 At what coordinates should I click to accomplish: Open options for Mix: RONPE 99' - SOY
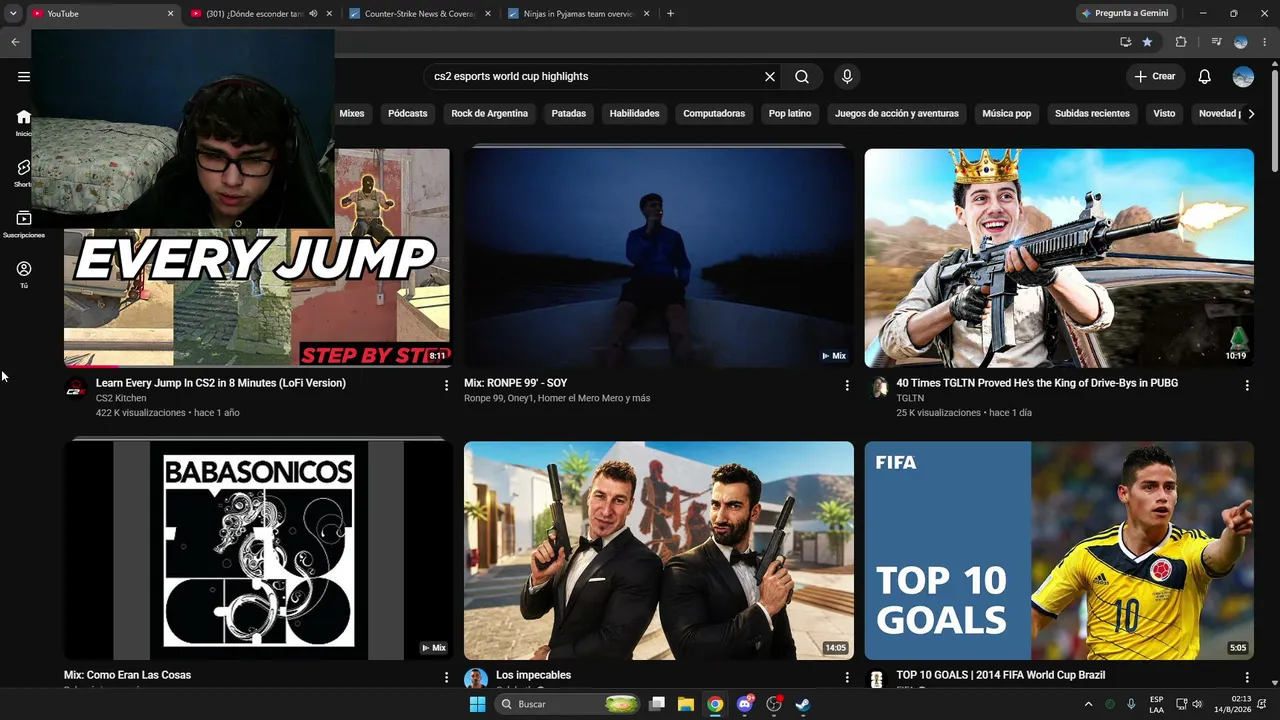pos(847,385)
